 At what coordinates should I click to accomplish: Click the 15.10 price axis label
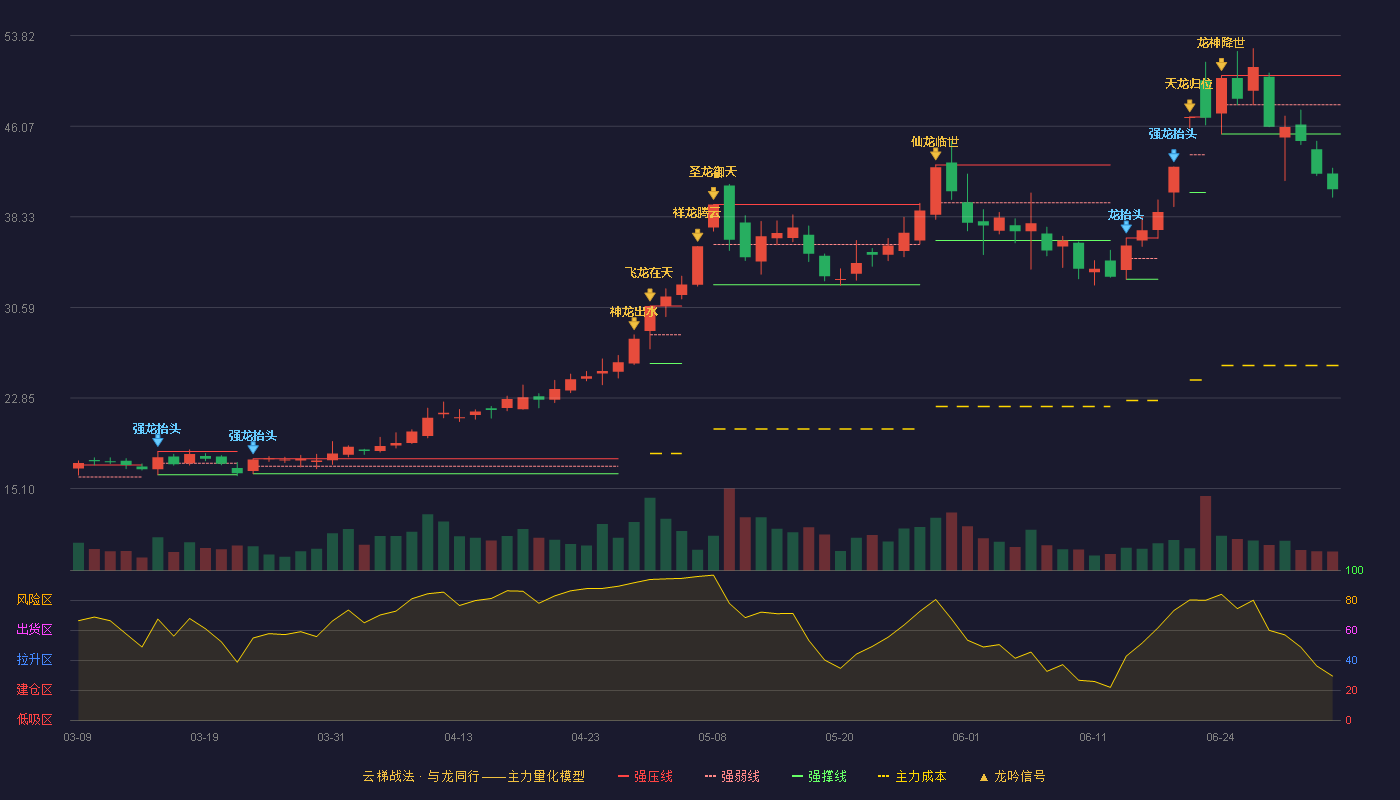tap(20, 490)
